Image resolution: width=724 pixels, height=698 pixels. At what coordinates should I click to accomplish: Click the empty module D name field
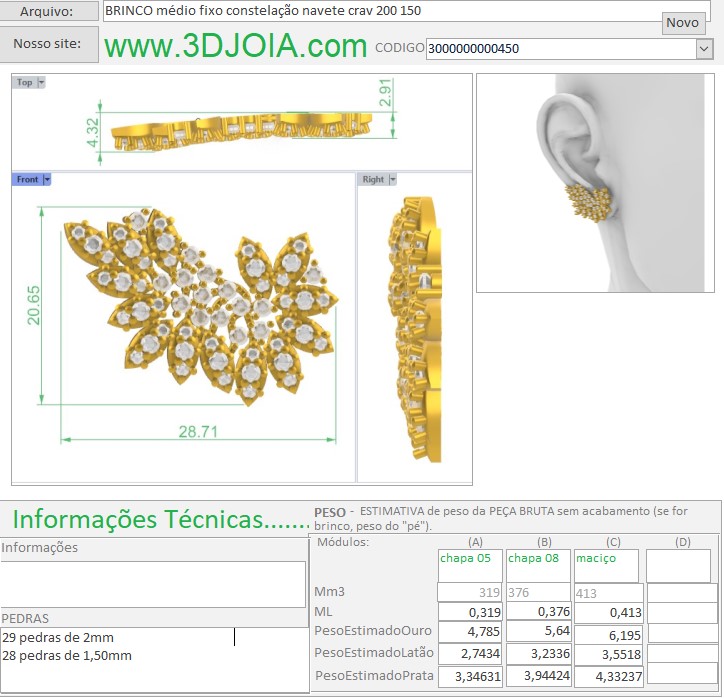click(x=678, y=565)
